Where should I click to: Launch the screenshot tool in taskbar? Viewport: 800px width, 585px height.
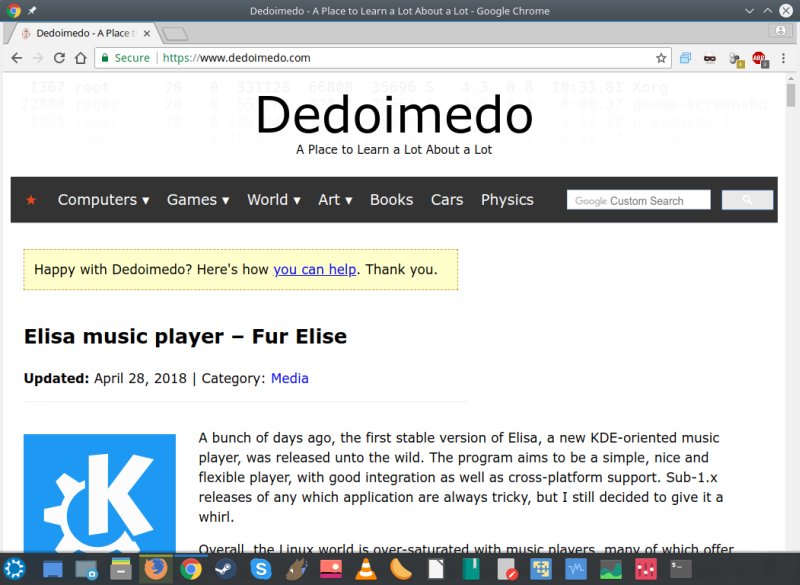[86, 569]
